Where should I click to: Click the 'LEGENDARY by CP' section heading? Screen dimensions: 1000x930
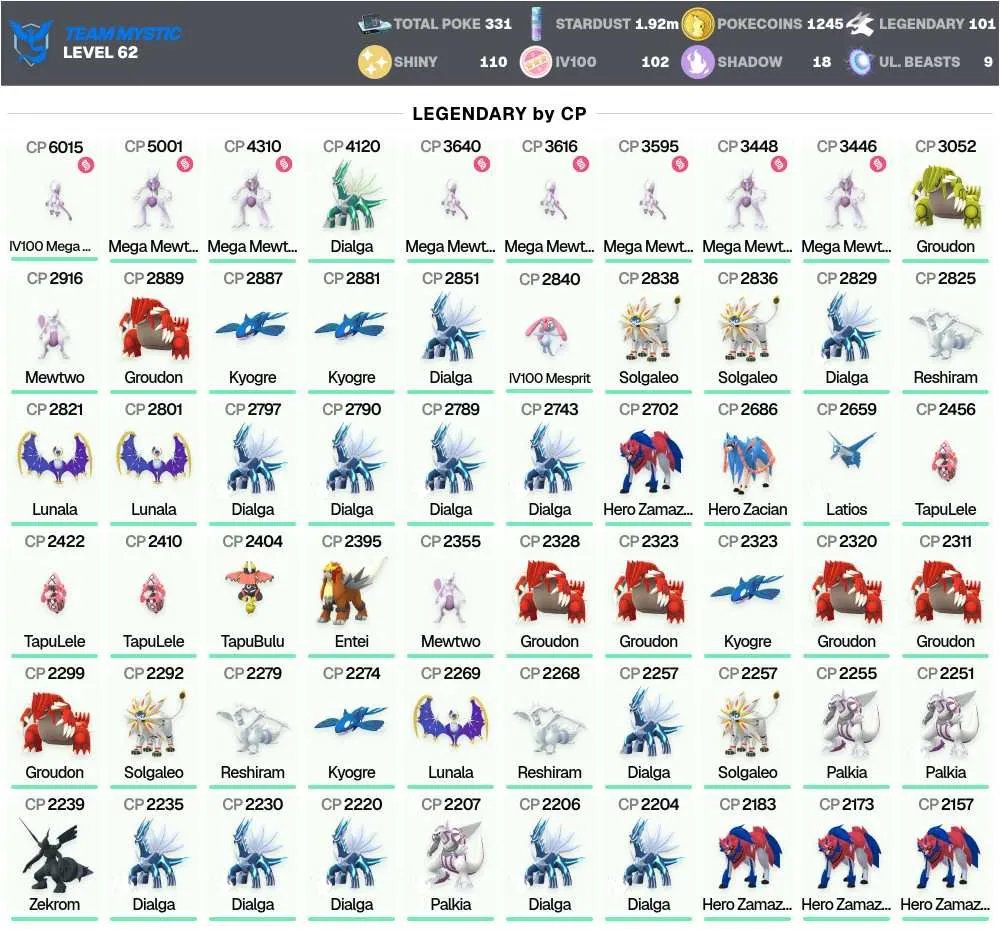pos(499,114)
